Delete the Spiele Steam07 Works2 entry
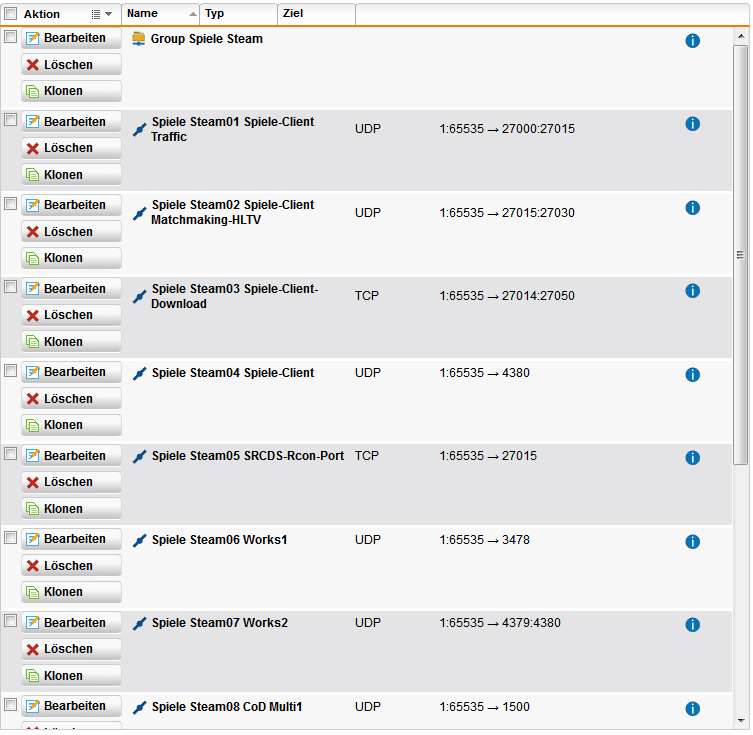This screenshot has width=753, height=735. pos(71,649)
